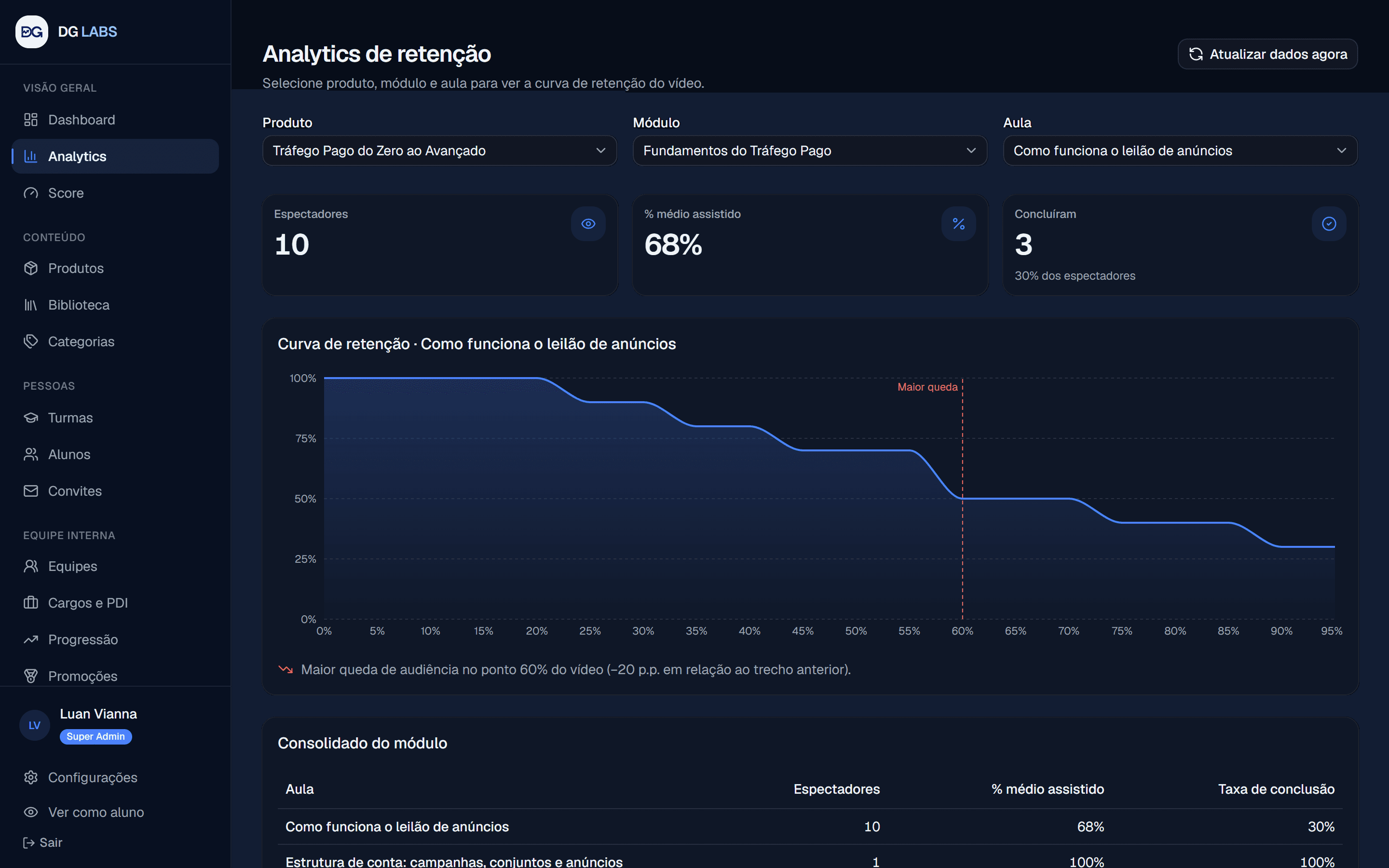Click the eye icon on Espectadores card
The width and height of the screenshot is (1389, 868).
coord(588,224)
